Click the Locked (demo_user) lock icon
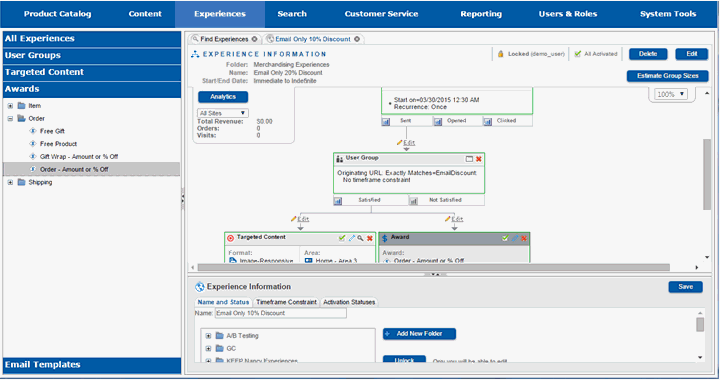The image size is (720, 380). (x=501, y=54)
